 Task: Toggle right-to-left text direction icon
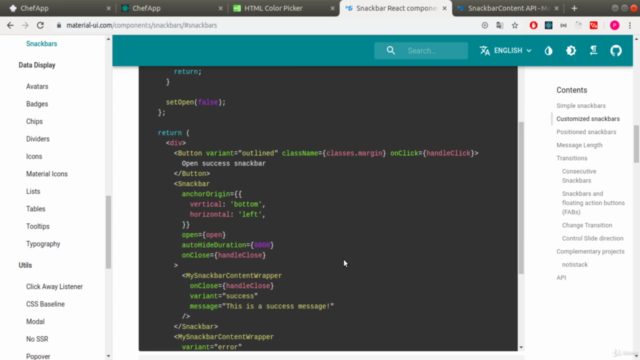(593, 51)
